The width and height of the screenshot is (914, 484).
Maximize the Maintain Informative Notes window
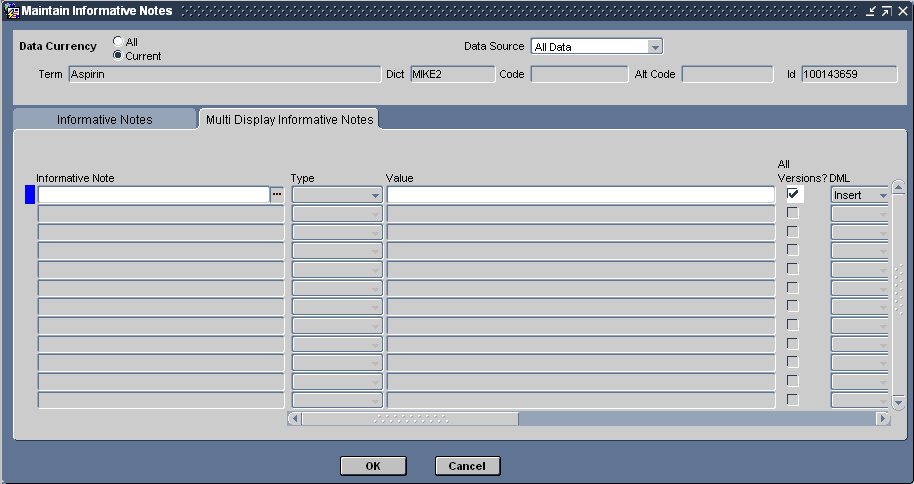coord(887,11)
